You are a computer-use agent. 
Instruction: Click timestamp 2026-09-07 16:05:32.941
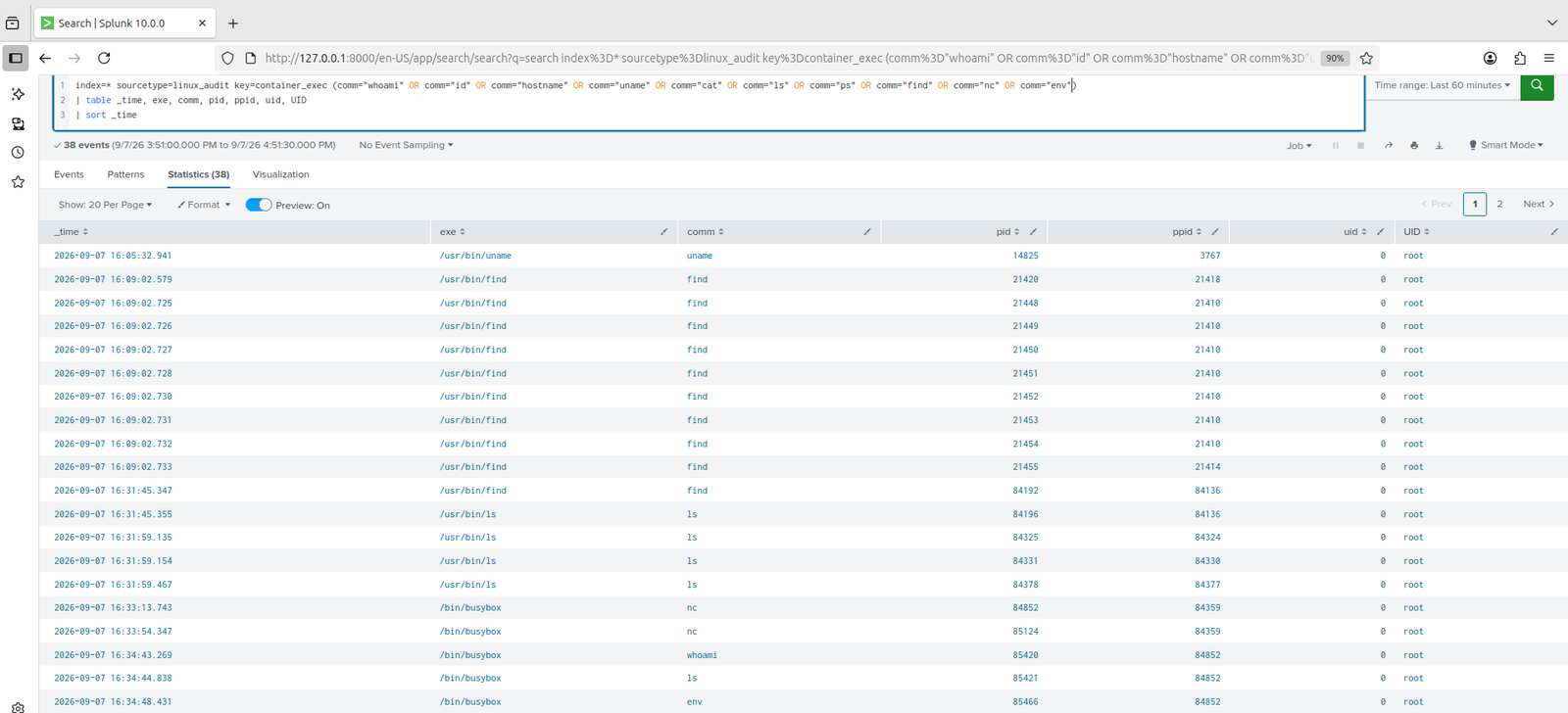point(113,256)
